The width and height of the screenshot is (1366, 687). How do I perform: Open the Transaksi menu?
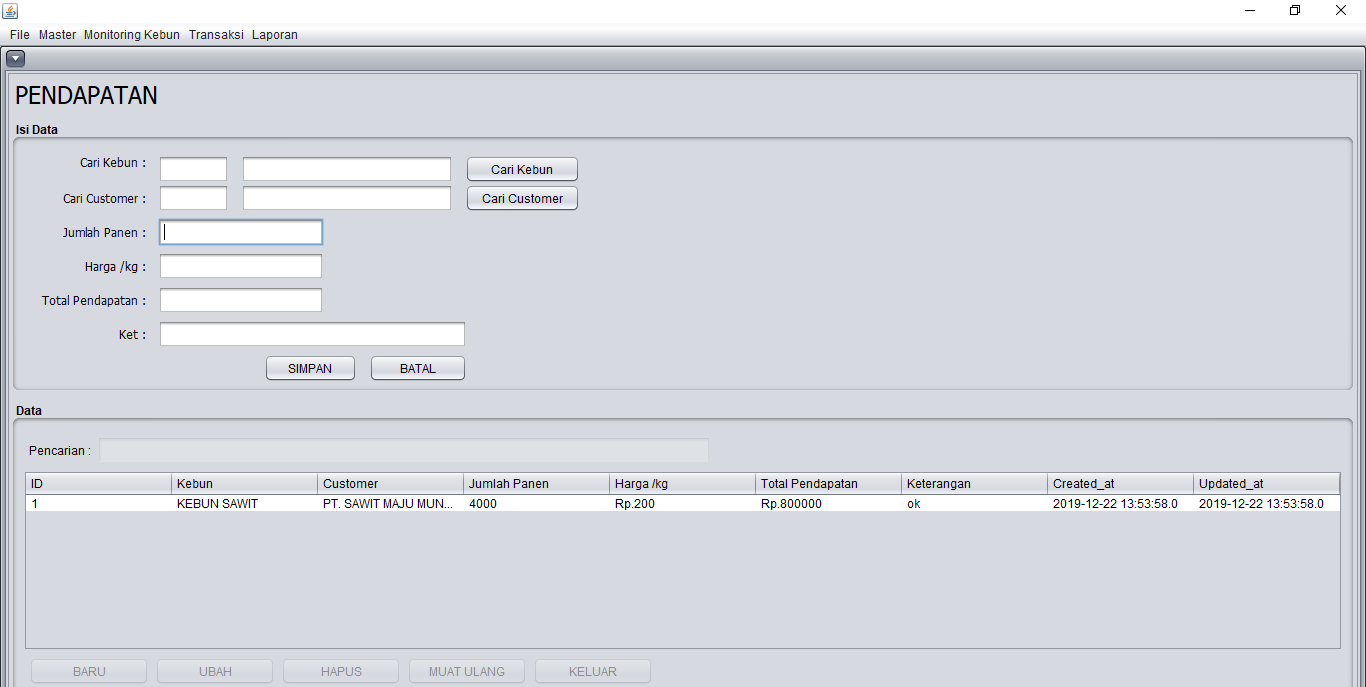tap(216, 34)
